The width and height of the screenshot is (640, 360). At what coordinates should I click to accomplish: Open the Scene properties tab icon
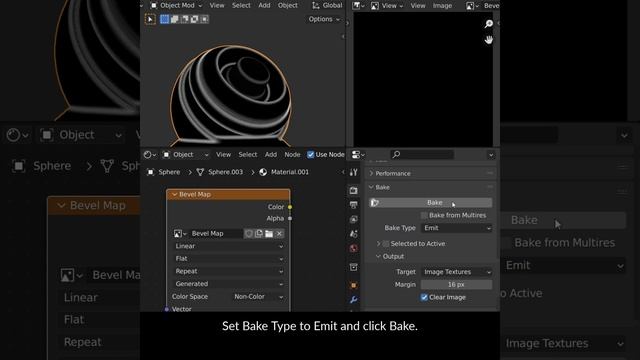tap(353, 234)
